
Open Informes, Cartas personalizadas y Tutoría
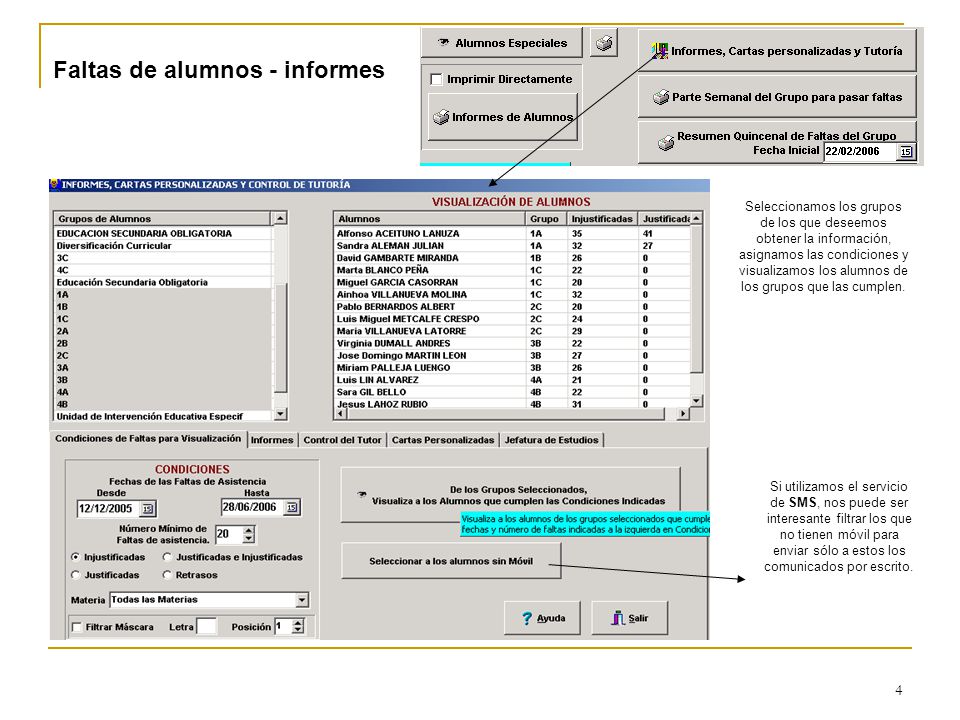tap(777, 51)
